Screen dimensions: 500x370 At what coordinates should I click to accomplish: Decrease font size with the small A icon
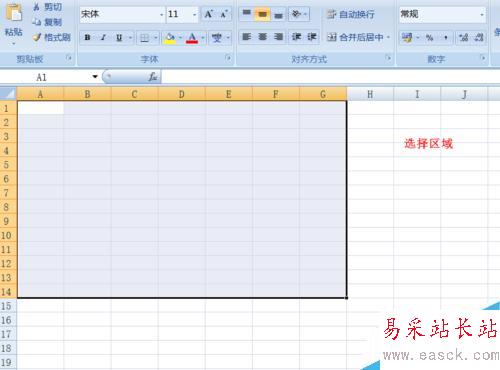(224, 14)
